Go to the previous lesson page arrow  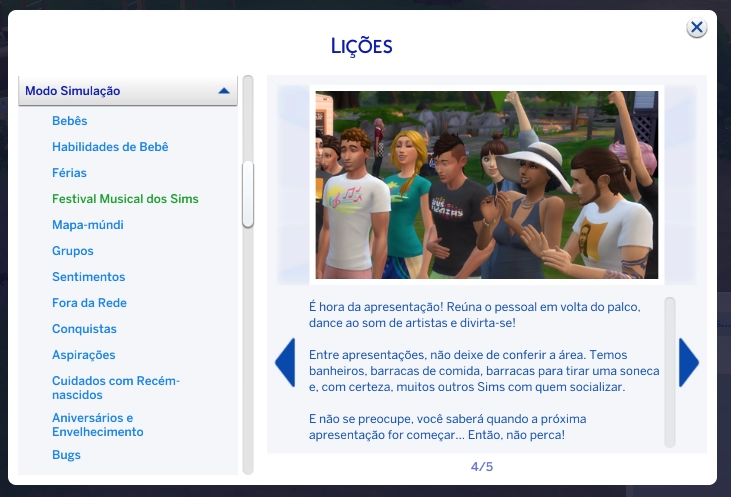click(285, 362)
